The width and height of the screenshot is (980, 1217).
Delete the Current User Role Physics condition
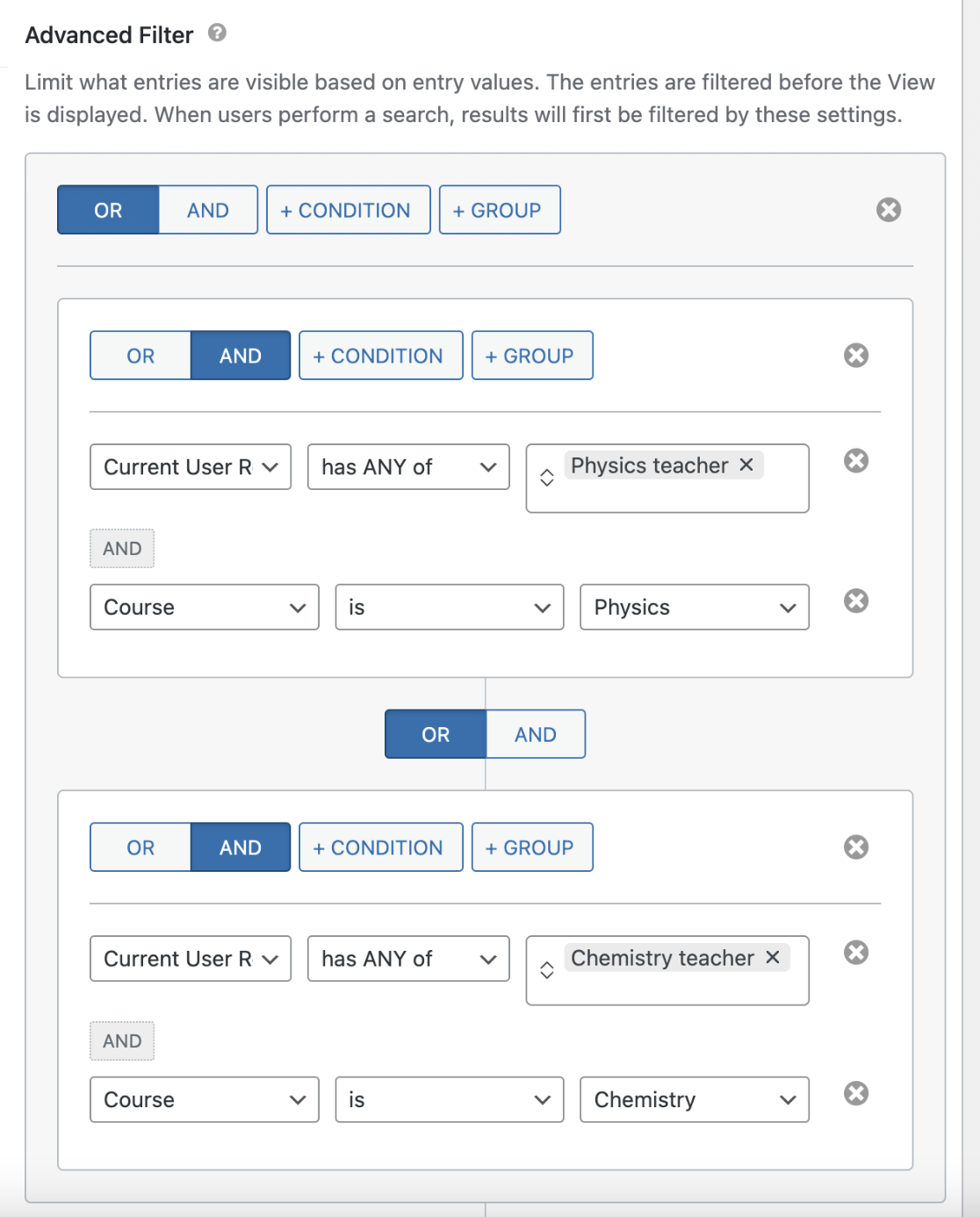pos(856,461)
